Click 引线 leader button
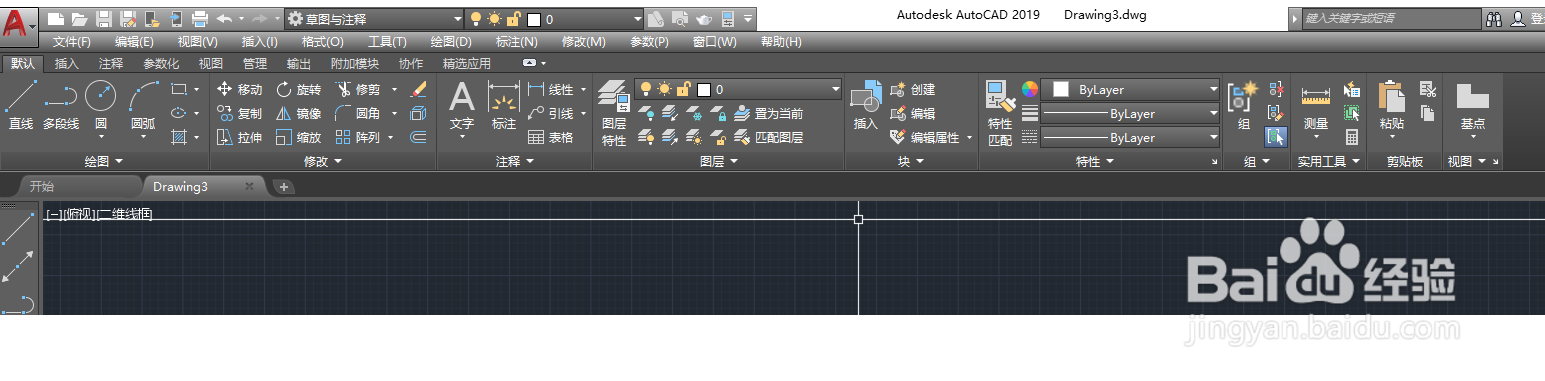 [551, 113]
